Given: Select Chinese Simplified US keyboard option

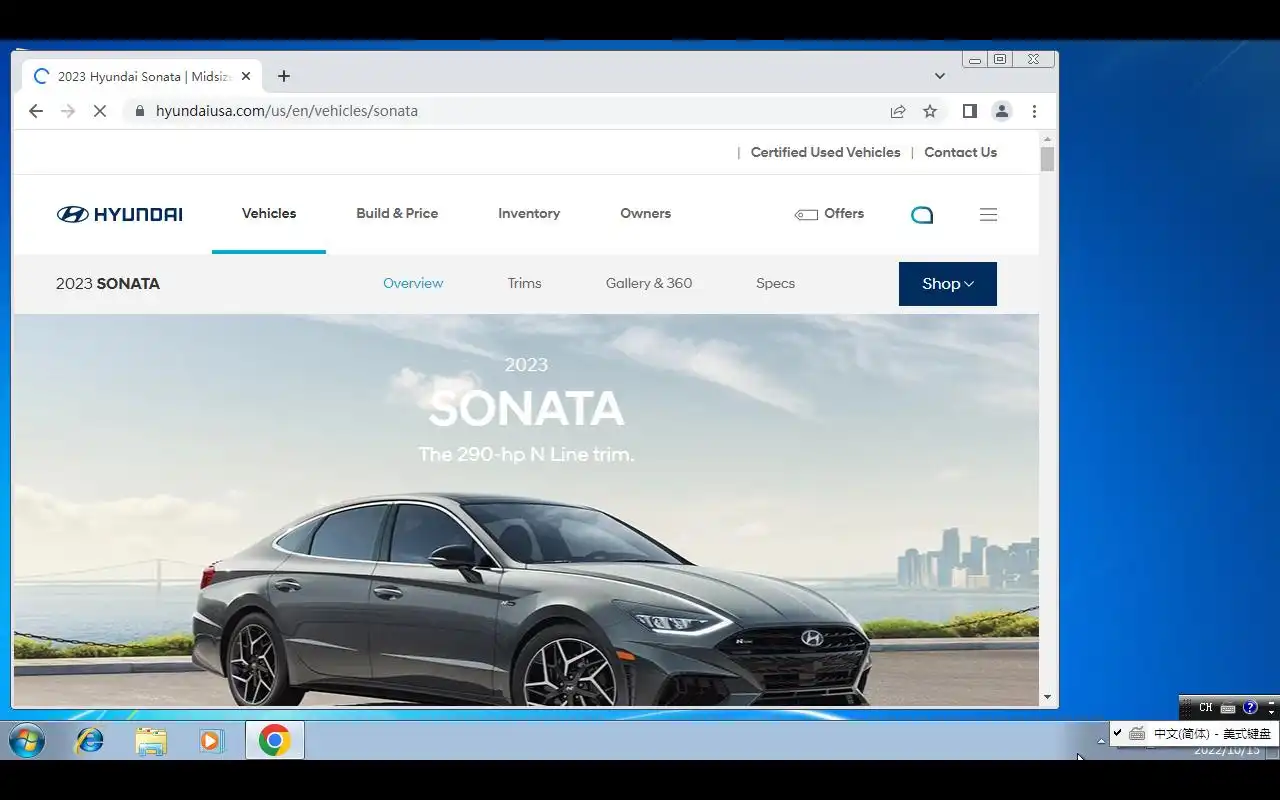Looking at the screenshot, I should point(1194,733).
